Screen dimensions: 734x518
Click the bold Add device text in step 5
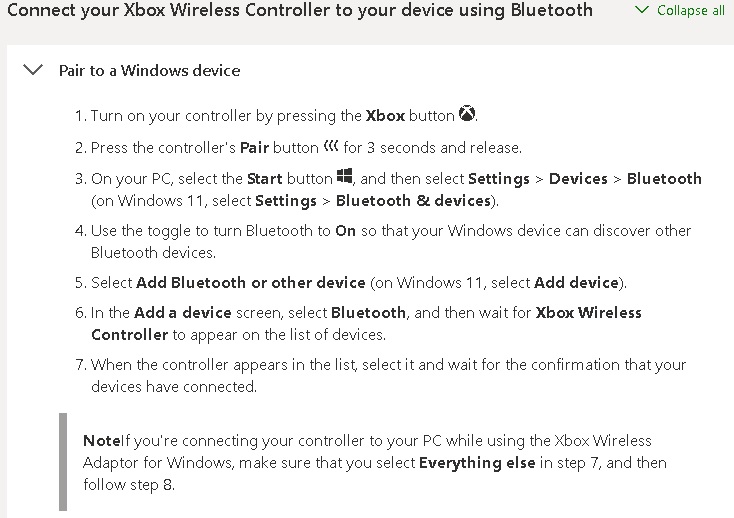575,282
